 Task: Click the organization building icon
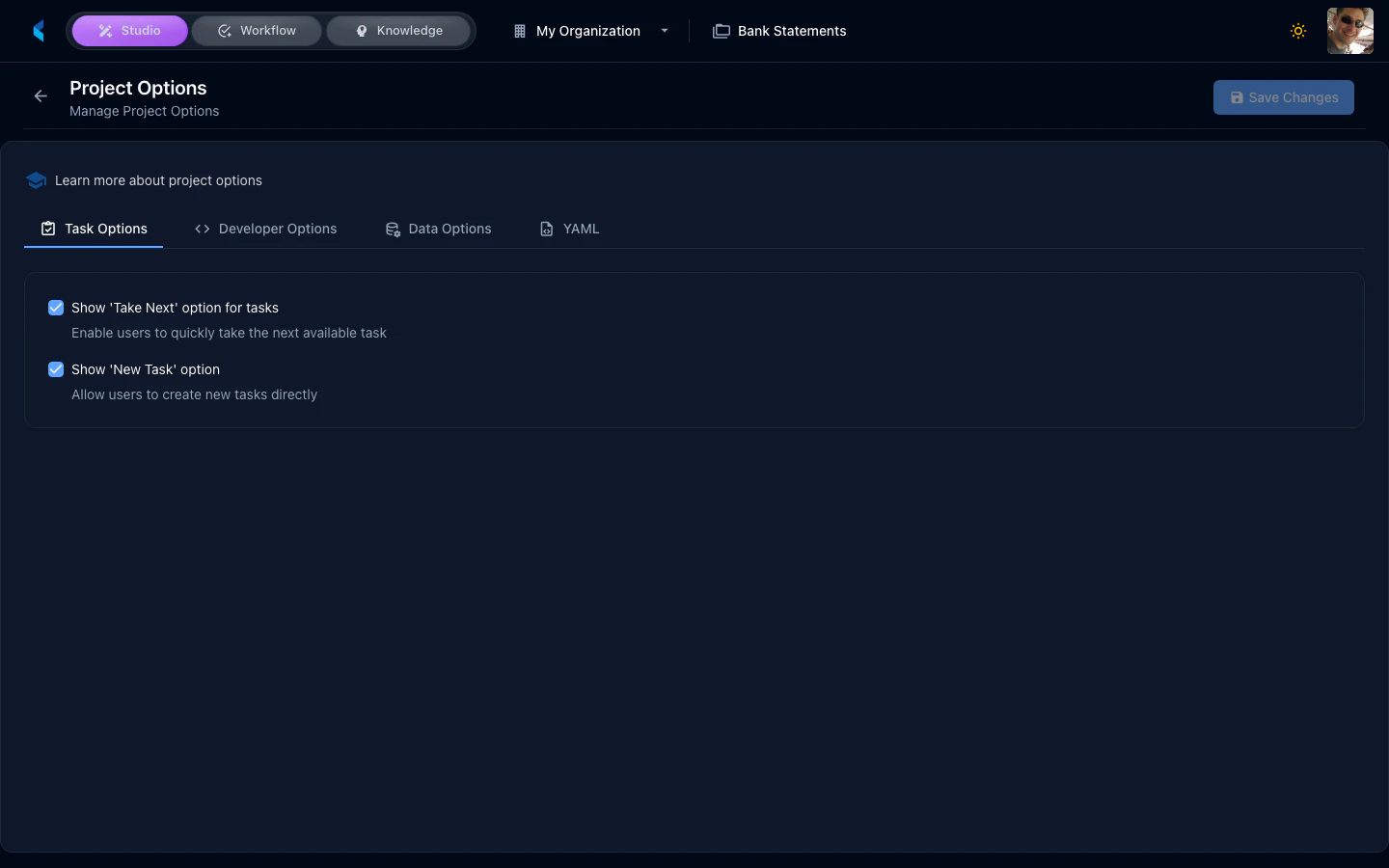pos(520,31)
